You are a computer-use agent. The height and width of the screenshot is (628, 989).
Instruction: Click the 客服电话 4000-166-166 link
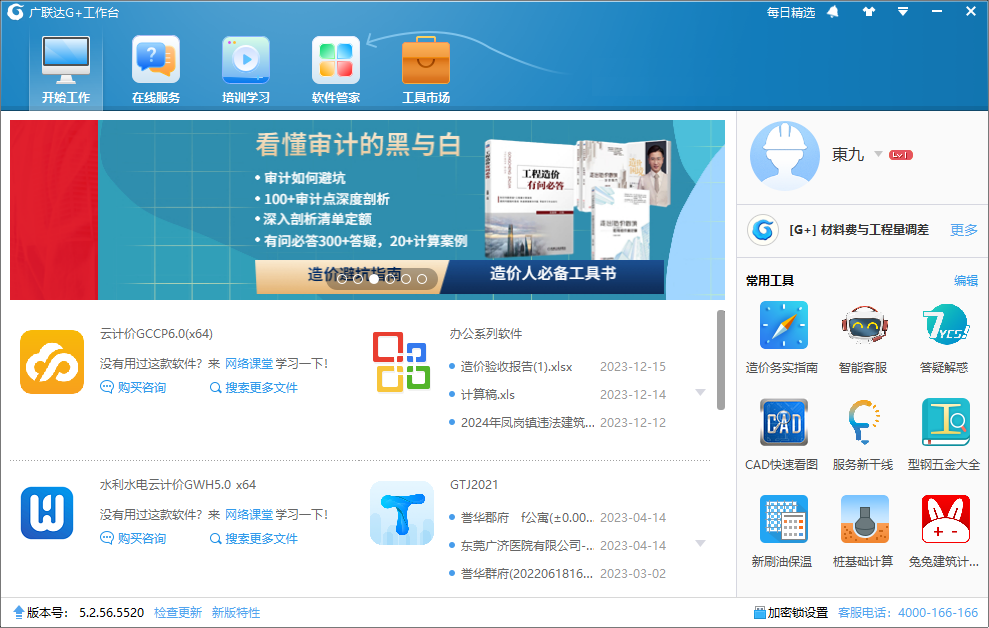(908, 613)
